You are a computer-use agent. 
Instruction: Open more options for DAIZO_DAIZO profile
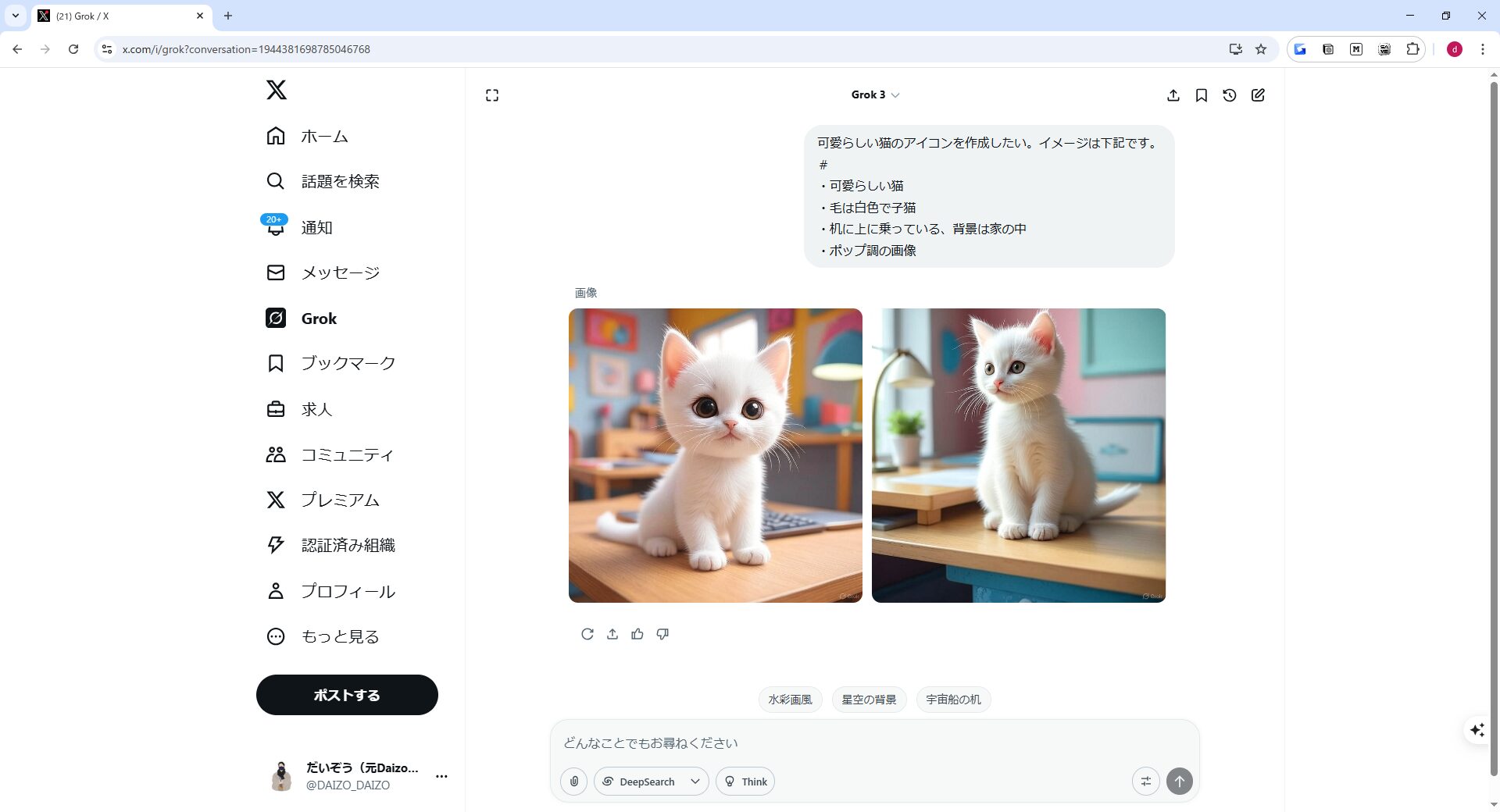coord(442,777)
